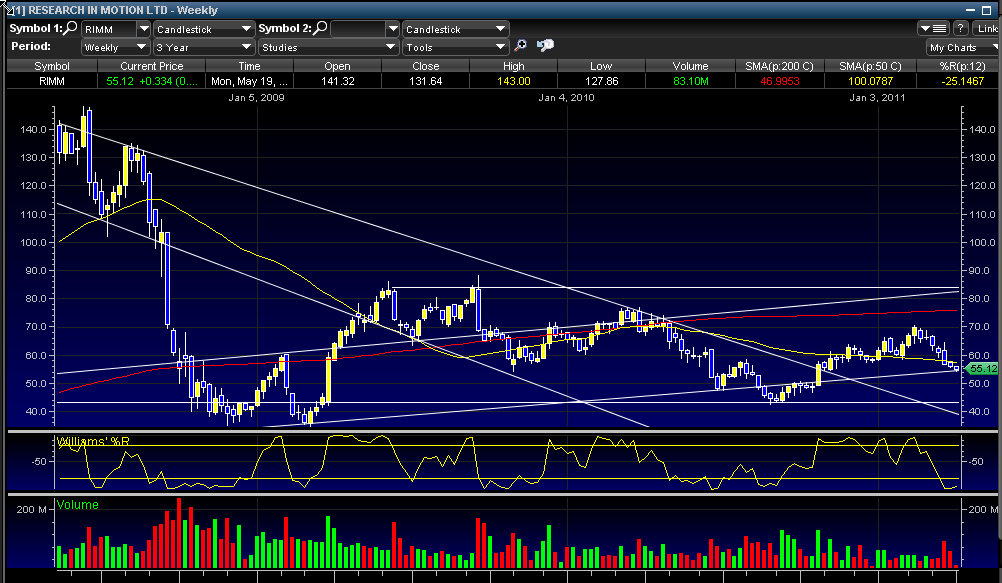
Task: Click the current price 55.12 cell
Action: (151, 81)
